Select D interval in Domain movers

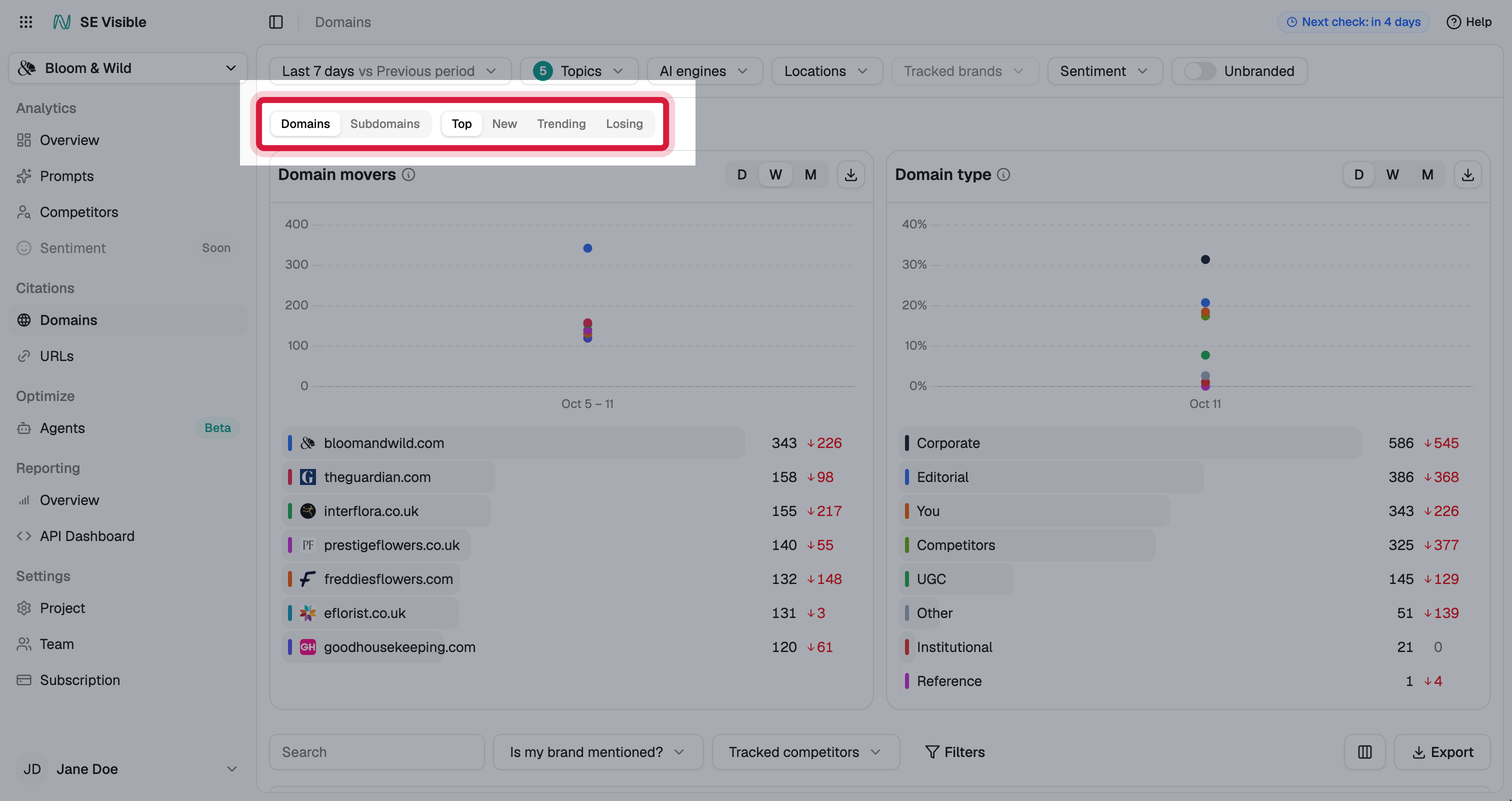(x=742, y=175)
